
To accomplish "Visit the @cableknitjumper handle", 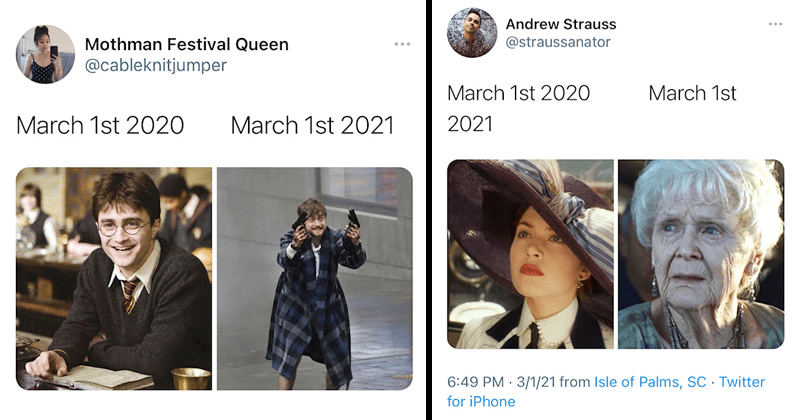I will click(155, 66).
